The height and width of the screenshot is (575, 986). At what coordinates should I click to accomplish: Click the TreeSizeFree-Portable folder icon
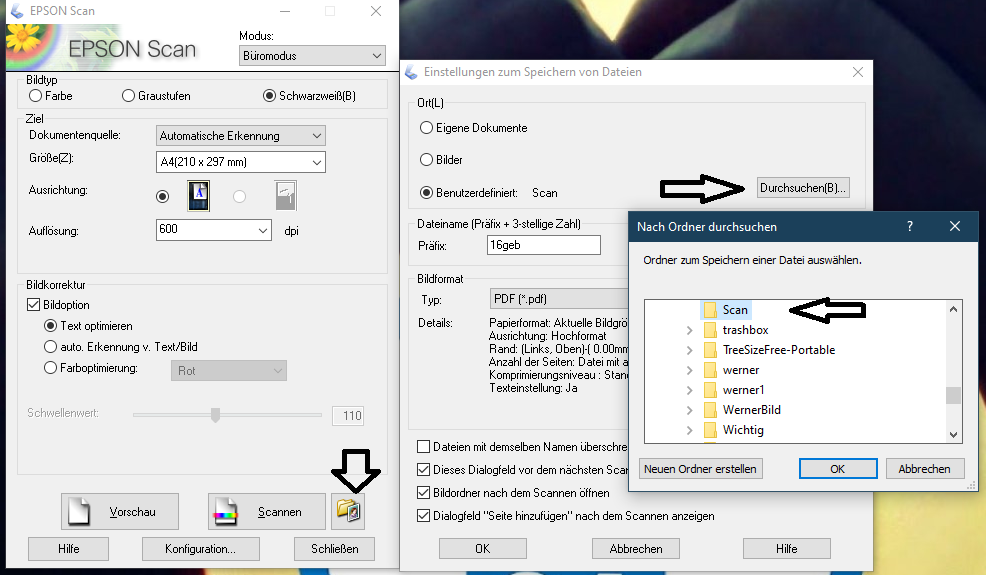(x=710, y=350)
